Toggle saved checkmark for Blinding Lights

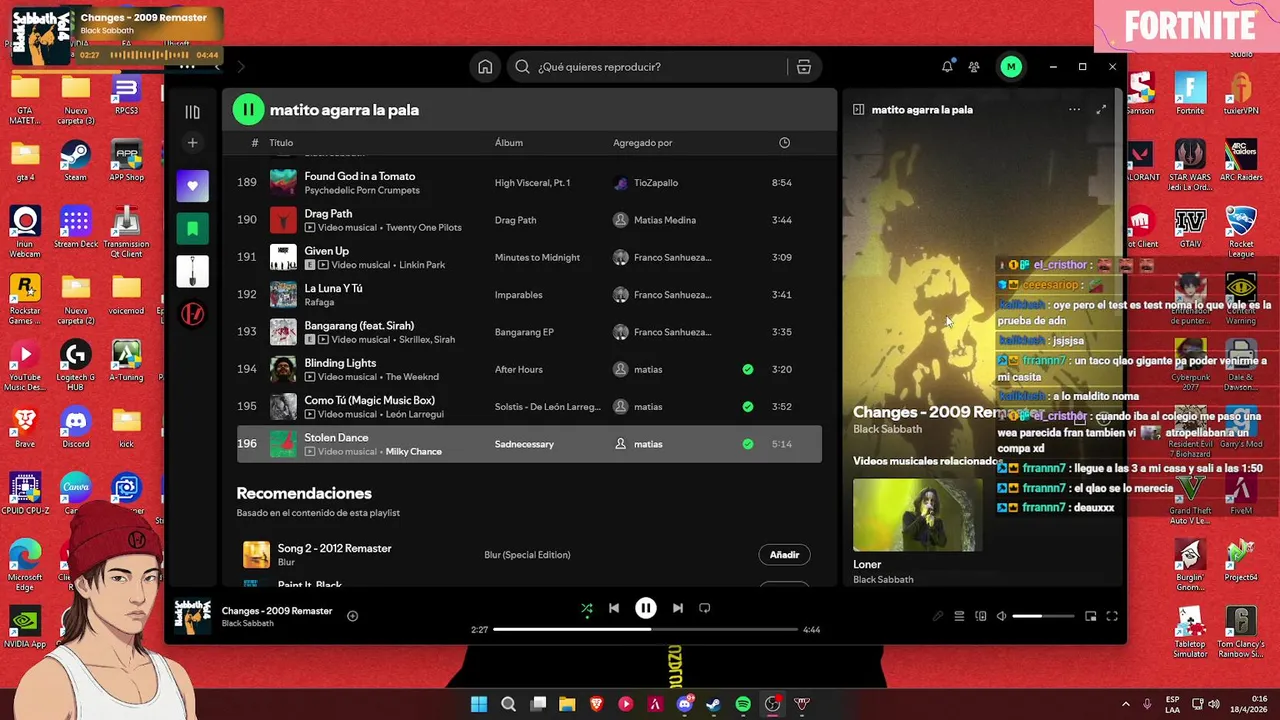(748, 369)
